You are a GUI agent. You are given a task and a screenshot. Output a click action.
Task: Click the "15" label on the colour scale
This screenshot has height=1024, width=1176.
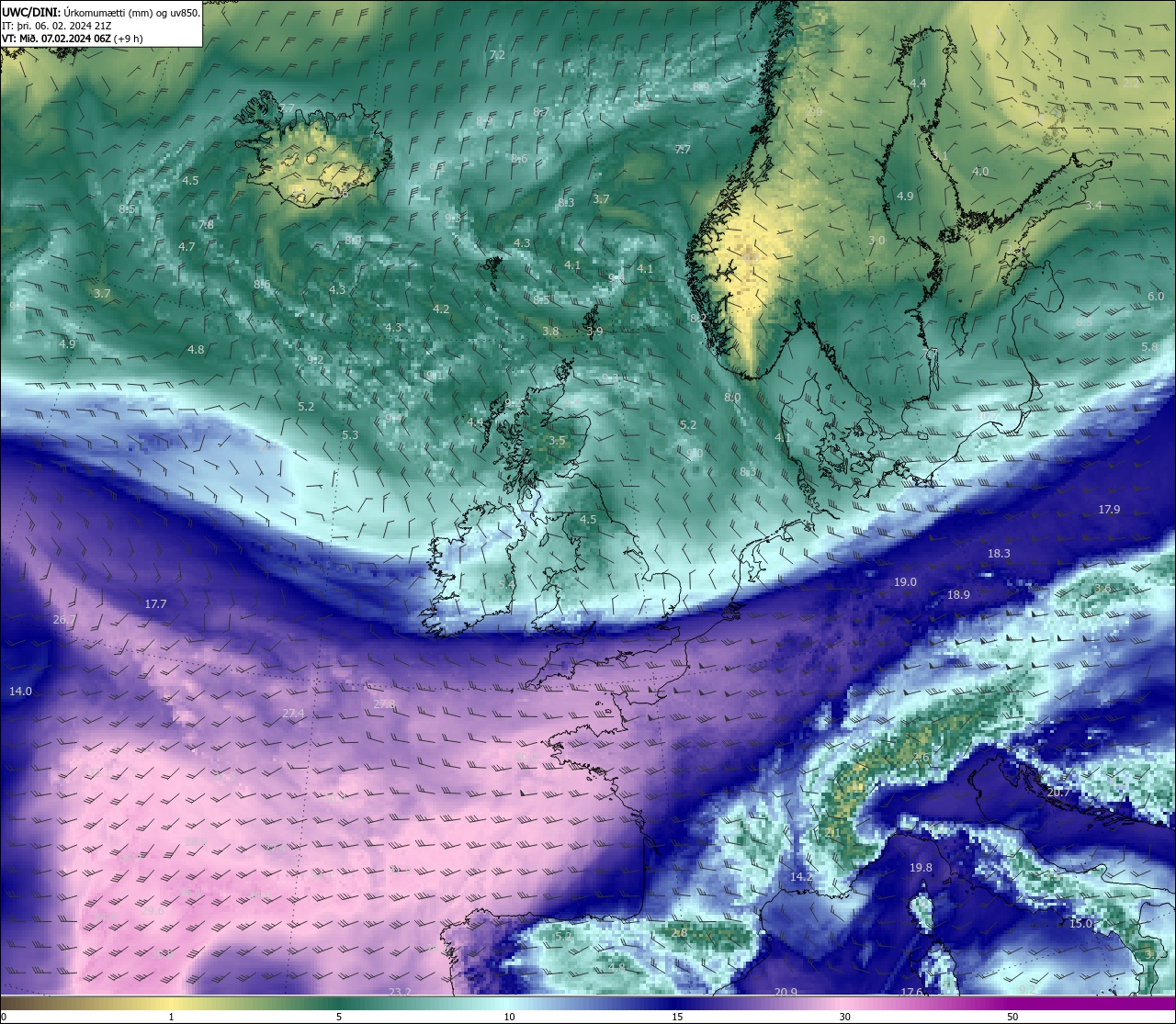[x=677, y=1017]
